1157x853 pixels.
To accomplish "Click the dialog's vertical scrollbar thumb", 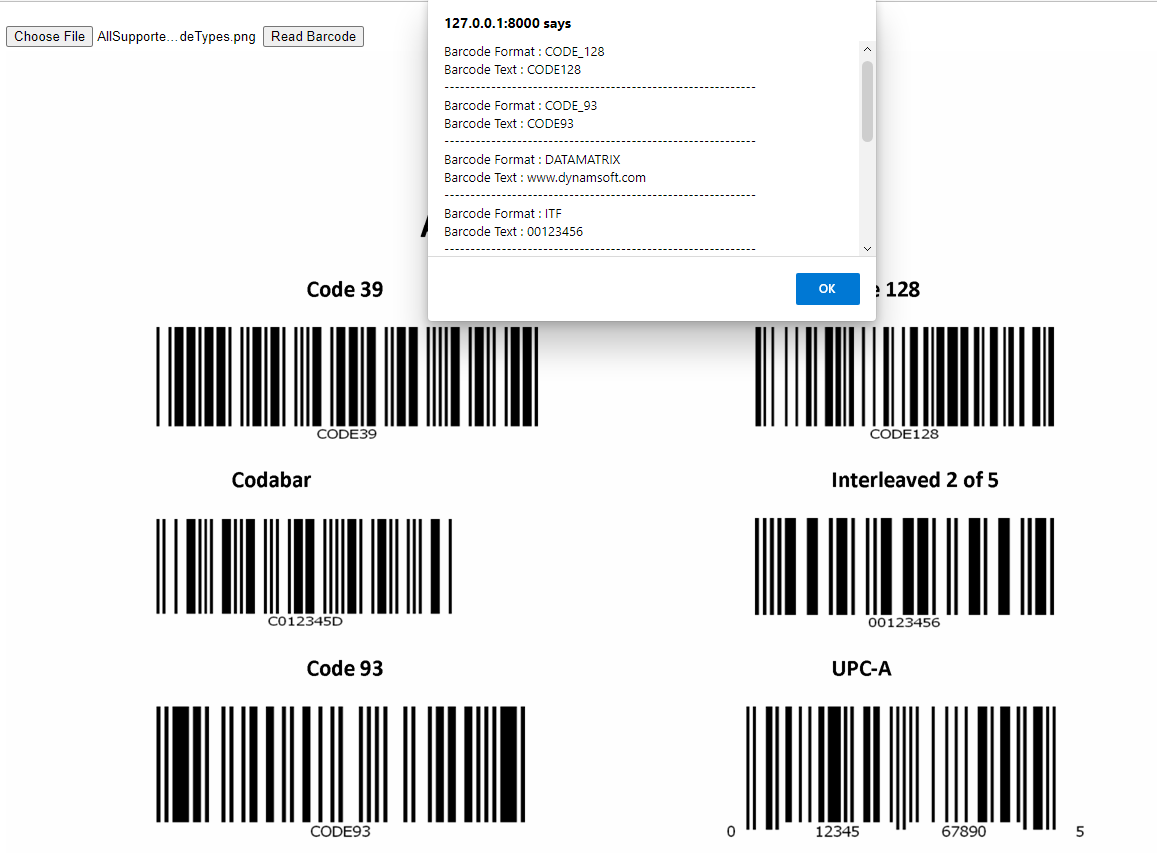I will point(867,100).
